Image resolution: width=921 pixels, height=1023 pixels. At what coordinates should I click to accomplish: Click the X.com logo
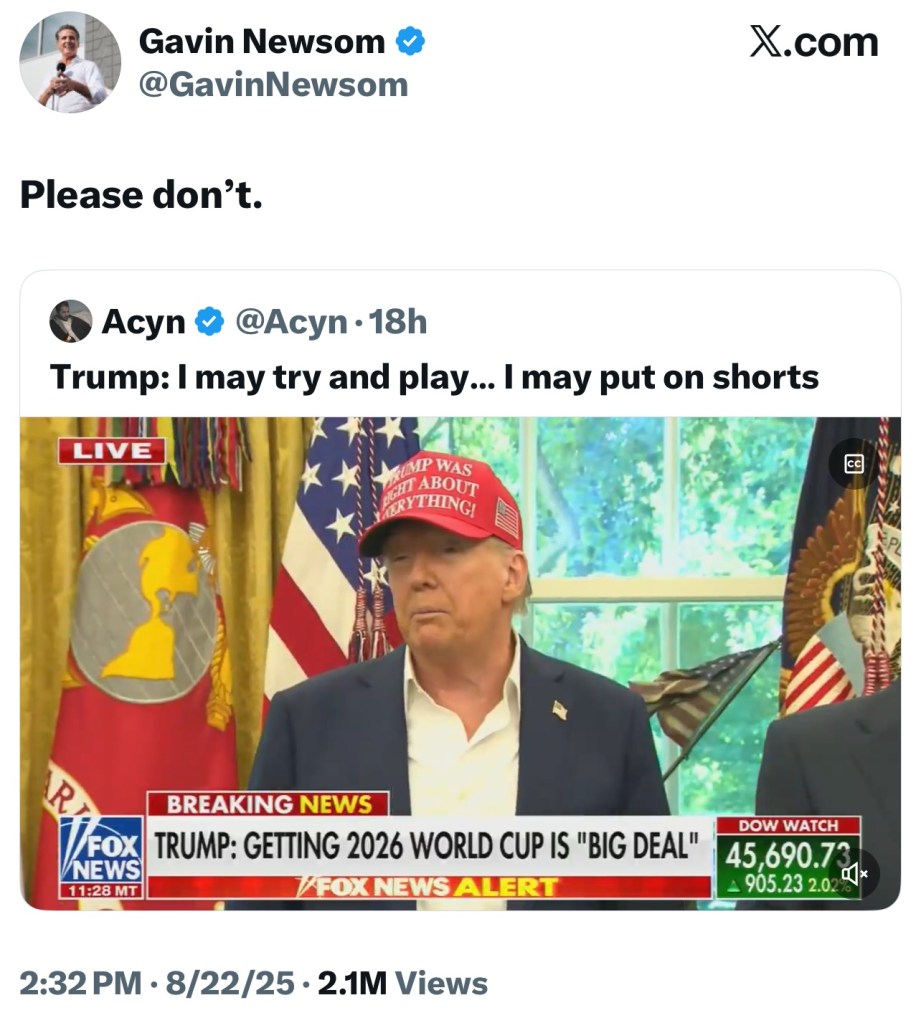click(x=814, y=42)
